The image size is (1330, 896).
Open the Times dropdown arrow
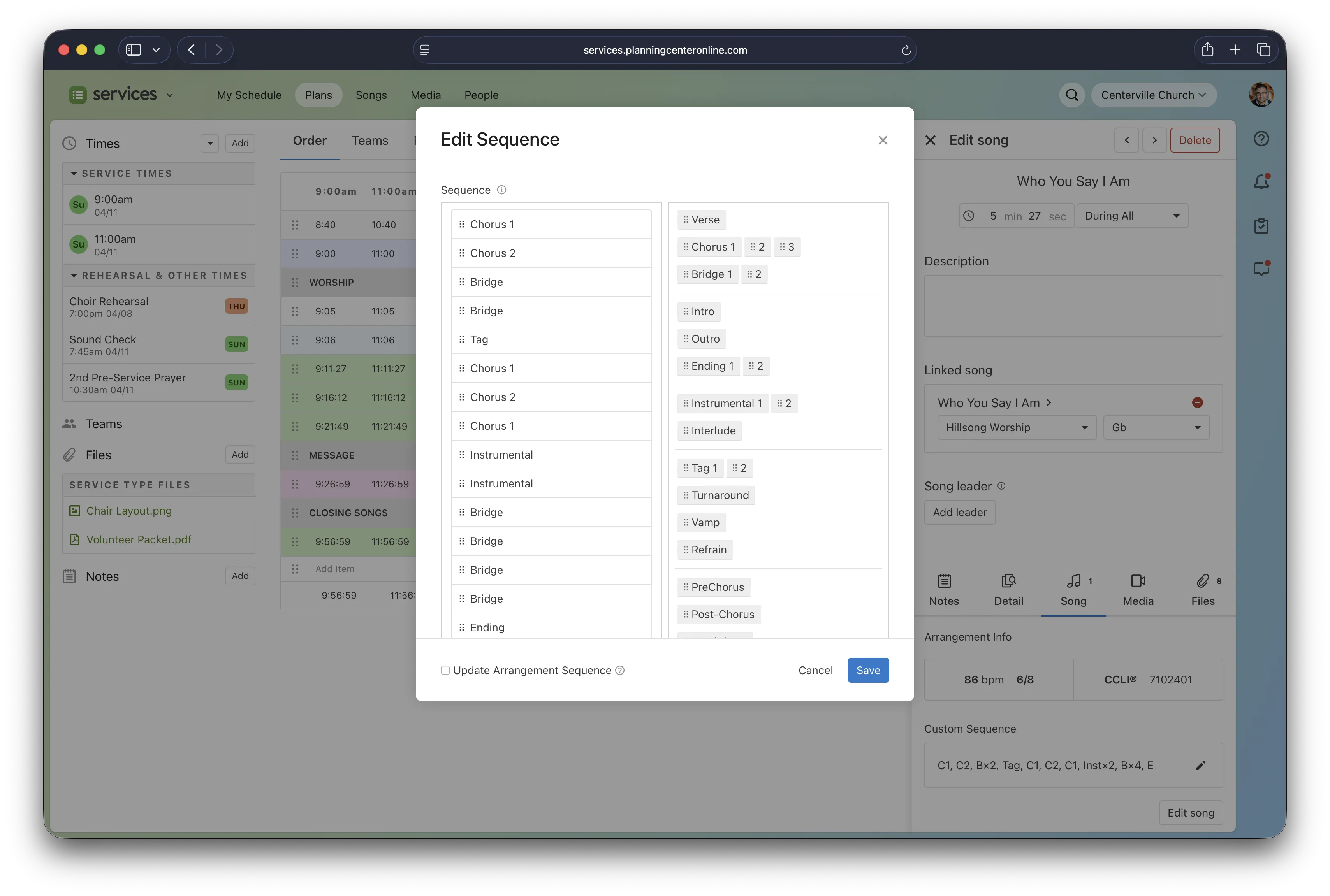pos(210,143)
